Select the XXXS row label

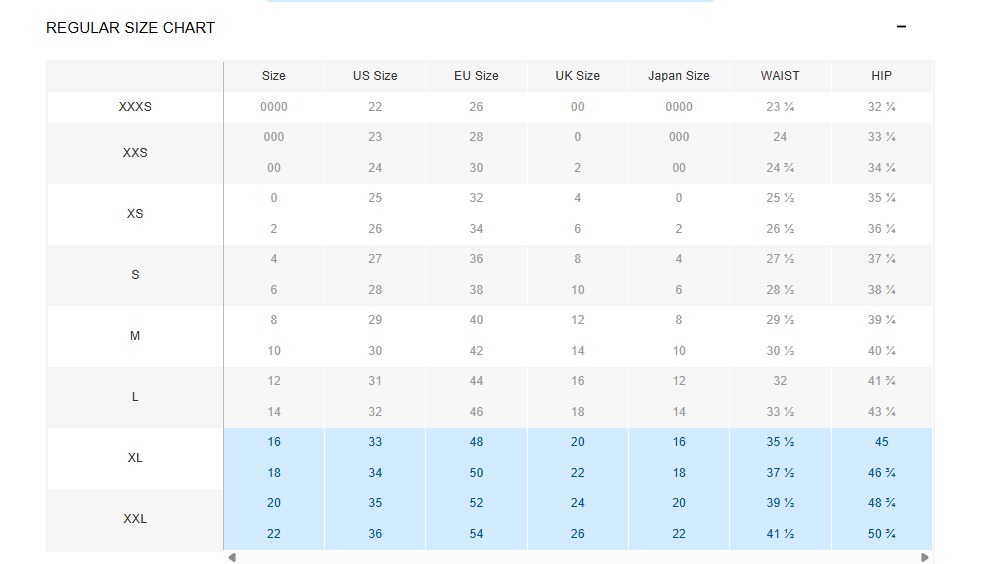(135, 107)
